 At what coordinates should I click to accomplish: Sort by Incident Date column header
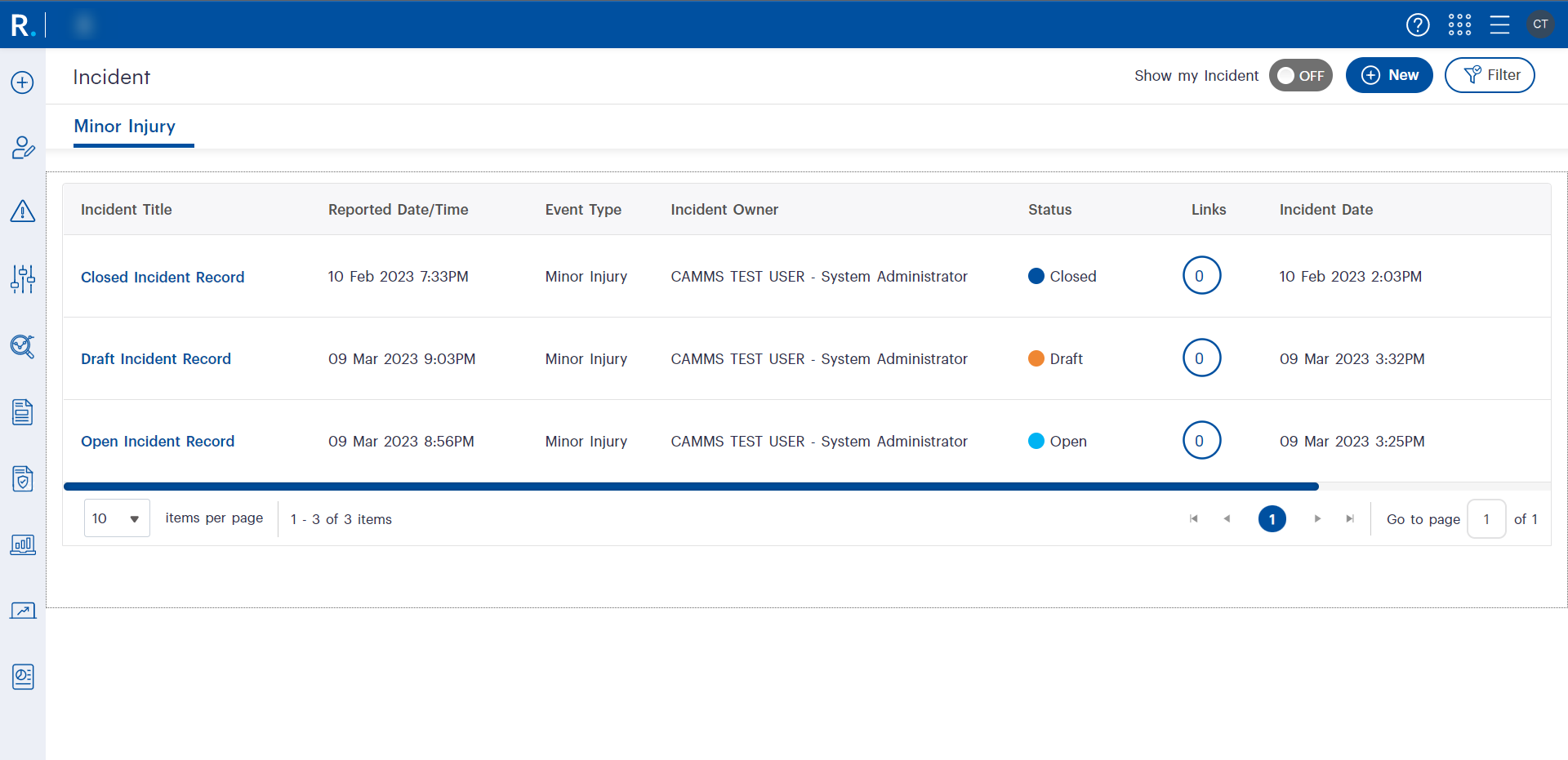point(1326,210)
